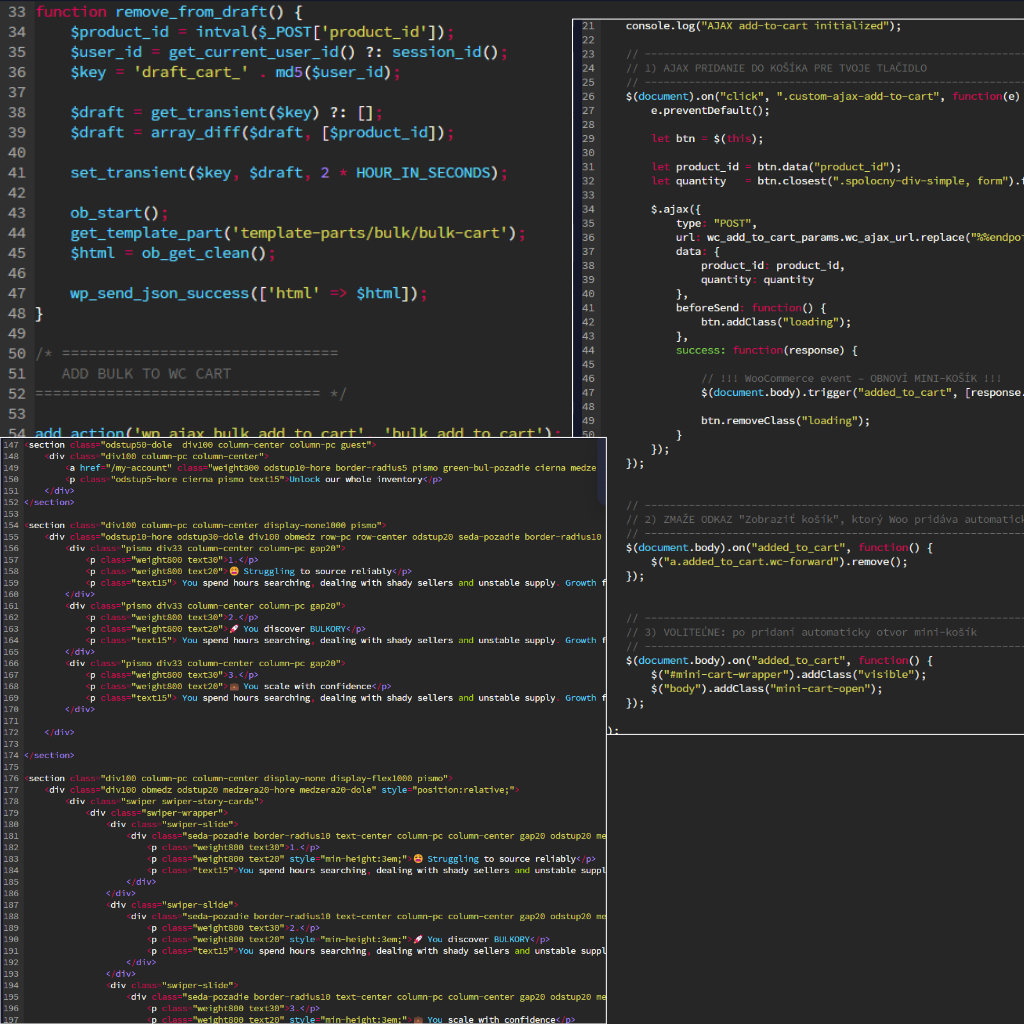Click line number 47 beside wp_send_json_success

point(15,294)
